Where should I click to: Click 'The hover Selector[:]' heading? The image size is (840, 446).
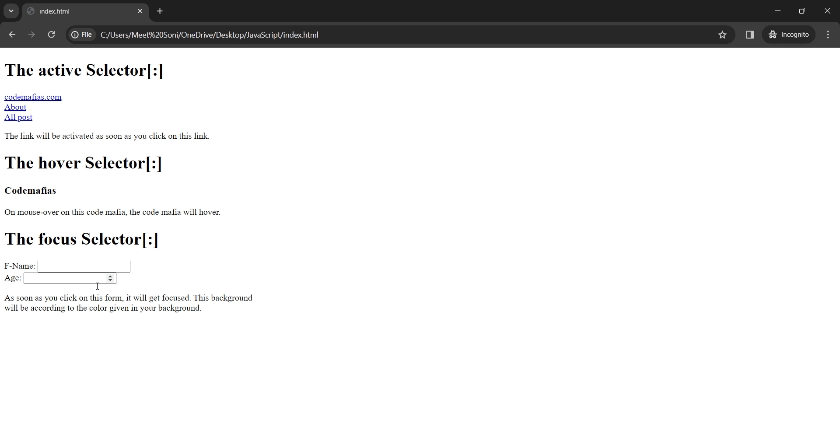click(83, 163)
